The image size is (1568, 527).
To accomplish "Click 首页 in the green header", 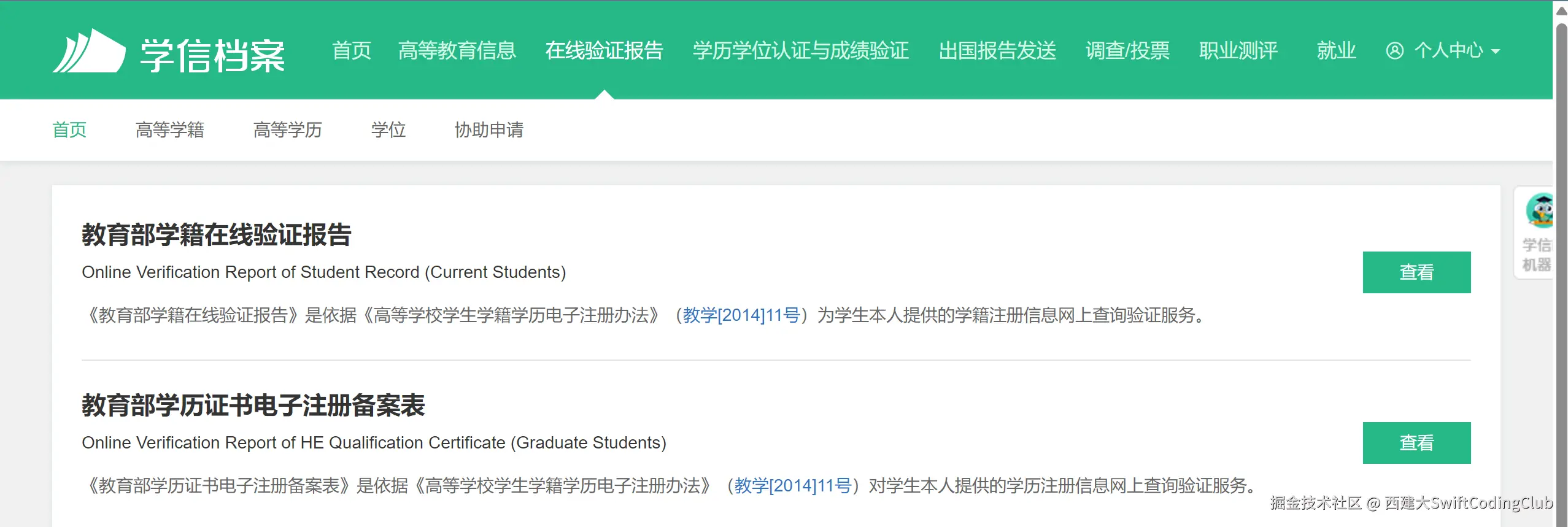I will [352, 51].
